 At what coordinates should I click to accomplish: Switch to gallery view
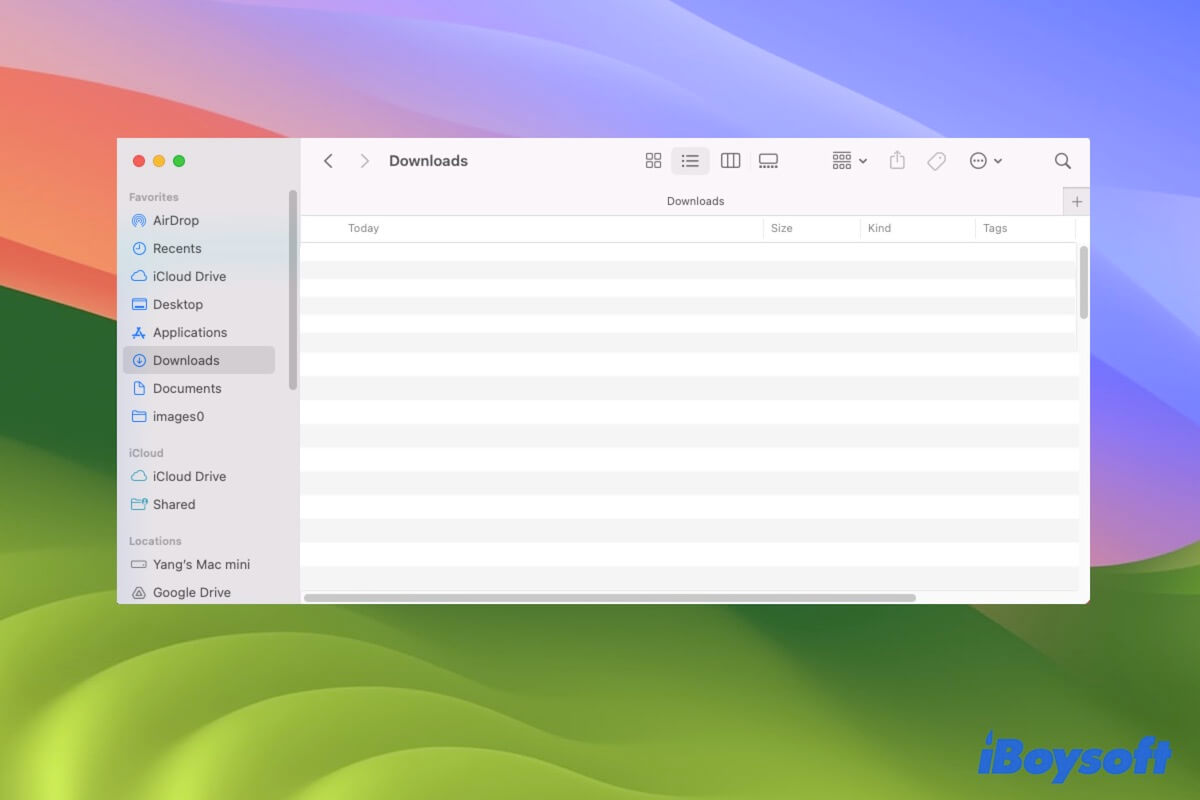click(x=768, y=161)
